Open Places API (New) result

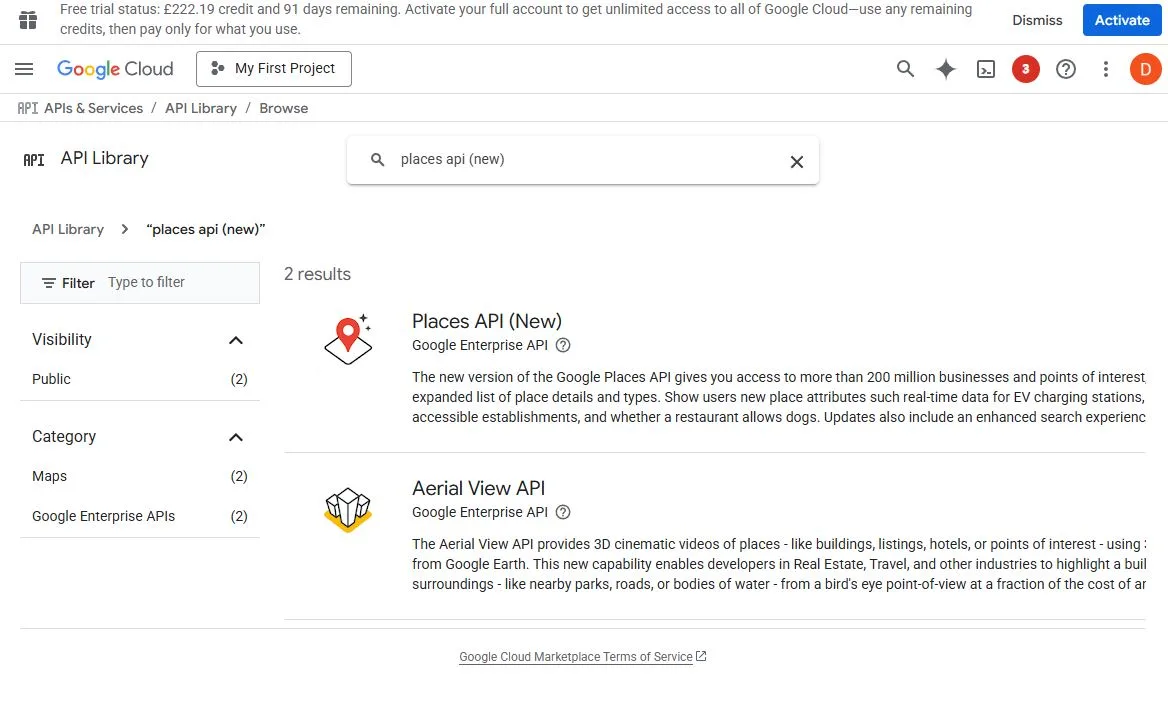487,321
